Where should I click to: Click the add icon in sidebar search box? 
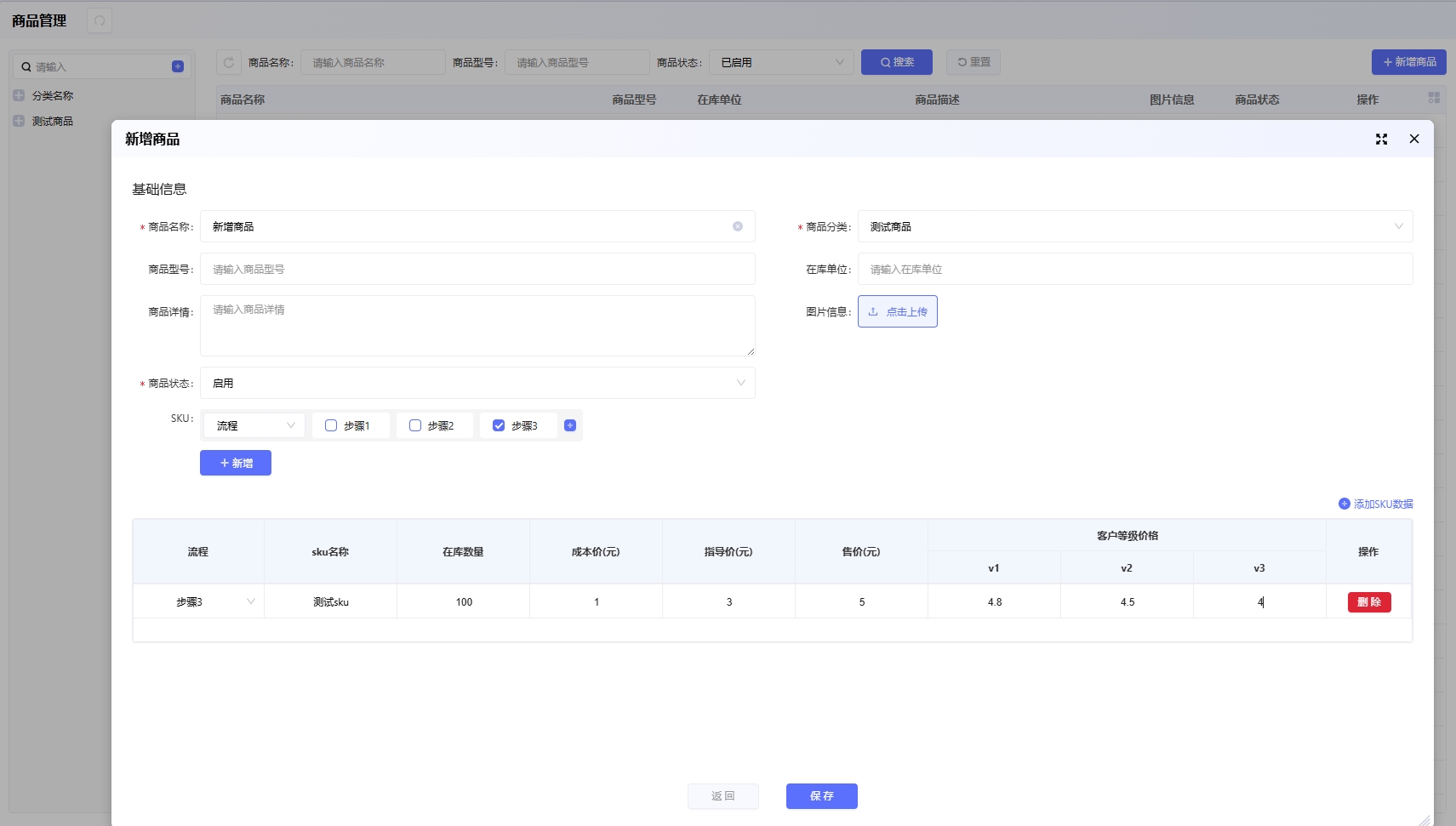click(178, 66)
